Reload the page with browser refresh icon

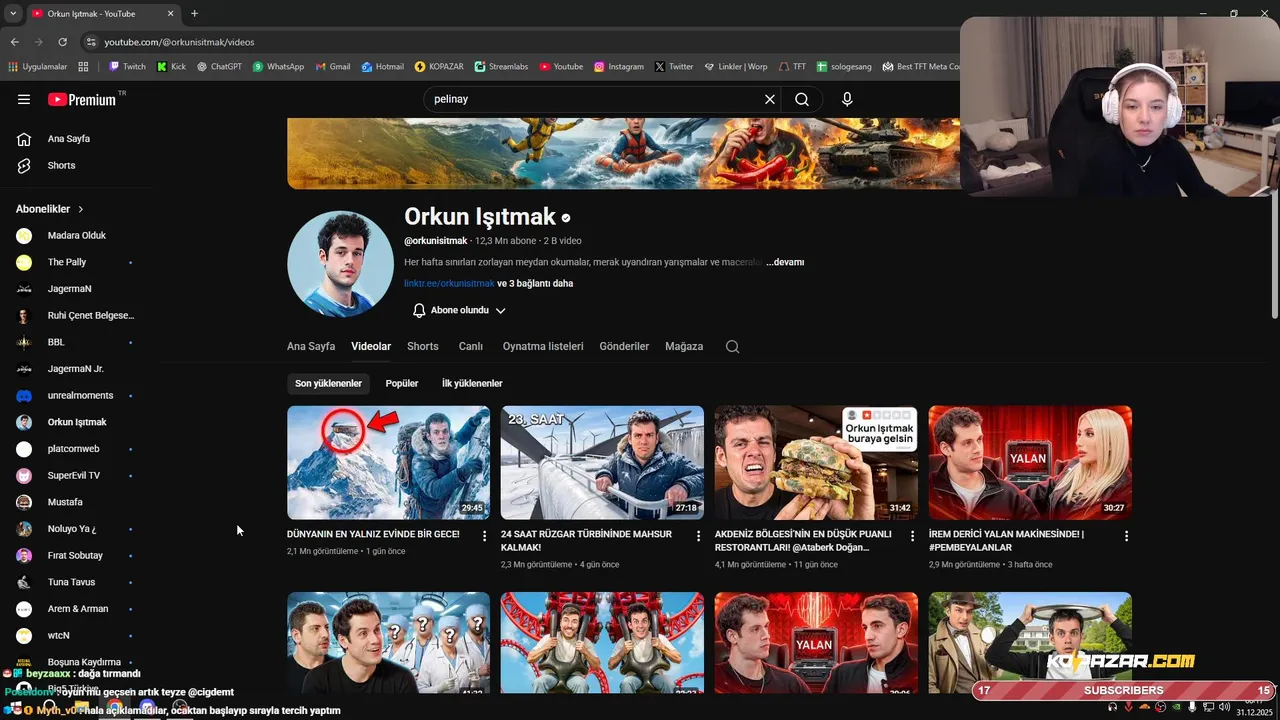pyautogui.click(x=62, y=42)
